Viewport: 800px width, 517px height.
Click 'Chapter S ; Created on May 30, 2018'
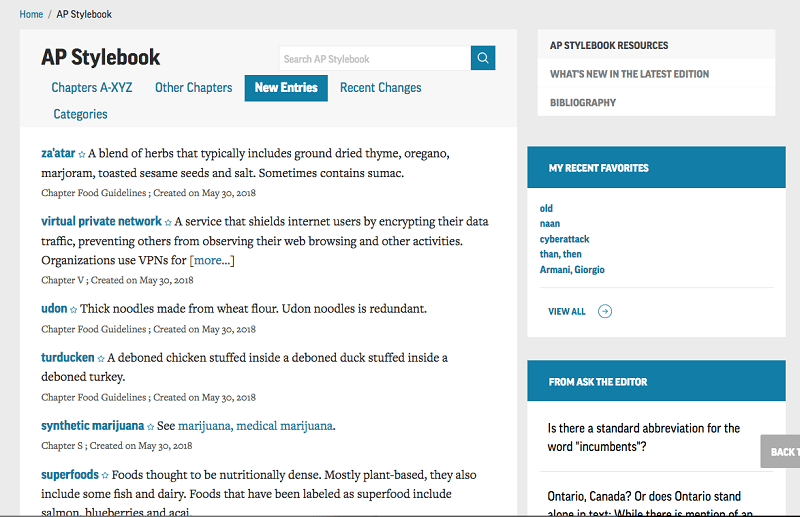coord(117,446)
